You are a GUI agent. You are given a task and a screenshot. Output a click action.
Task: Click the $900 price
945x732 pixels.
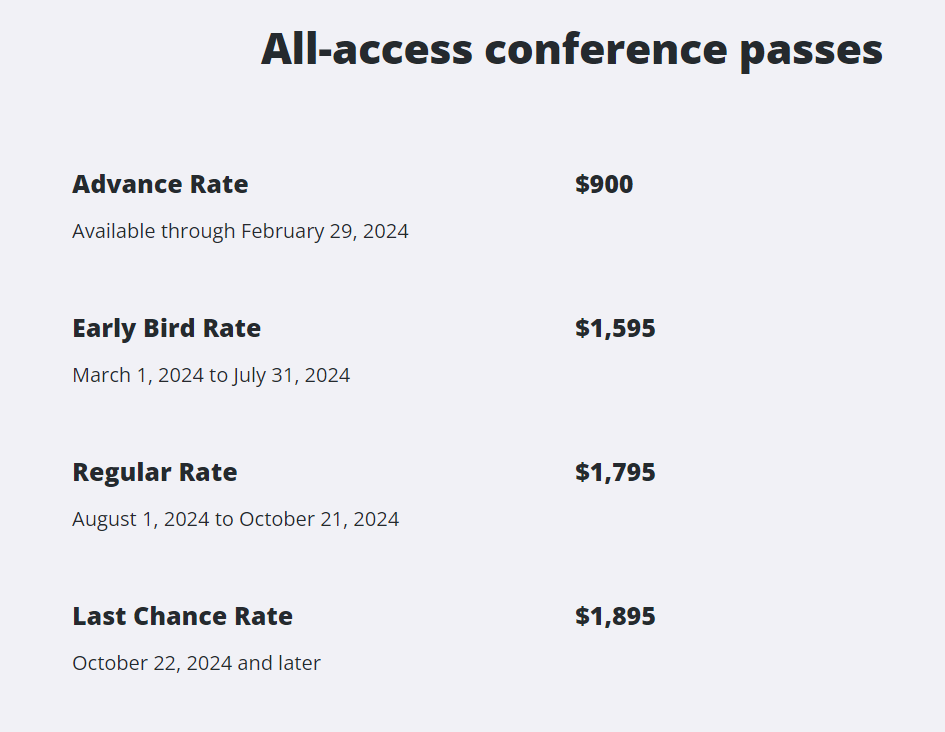pyautogui.click(x=604, y=184)
